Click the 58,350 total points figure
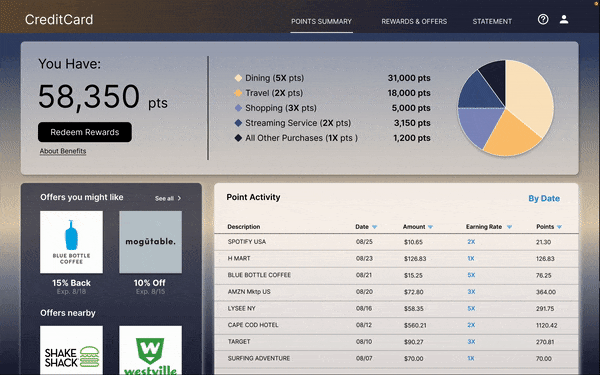Viewport: 600px width, 375px height. [x=89, y=96]
